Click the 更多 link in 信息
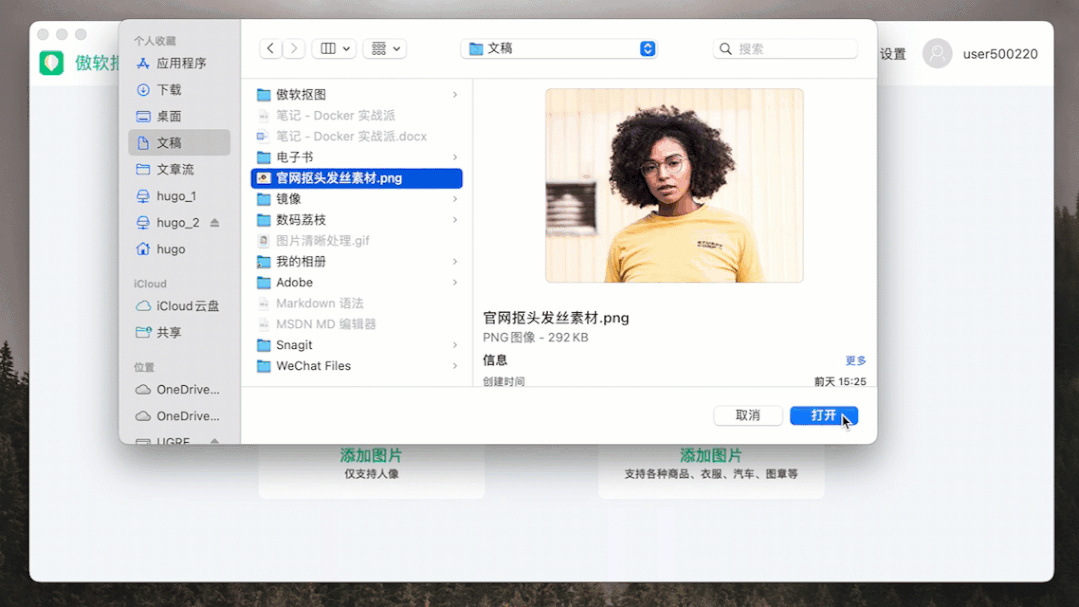The image size is (1079, 607). tap(855, 361)
